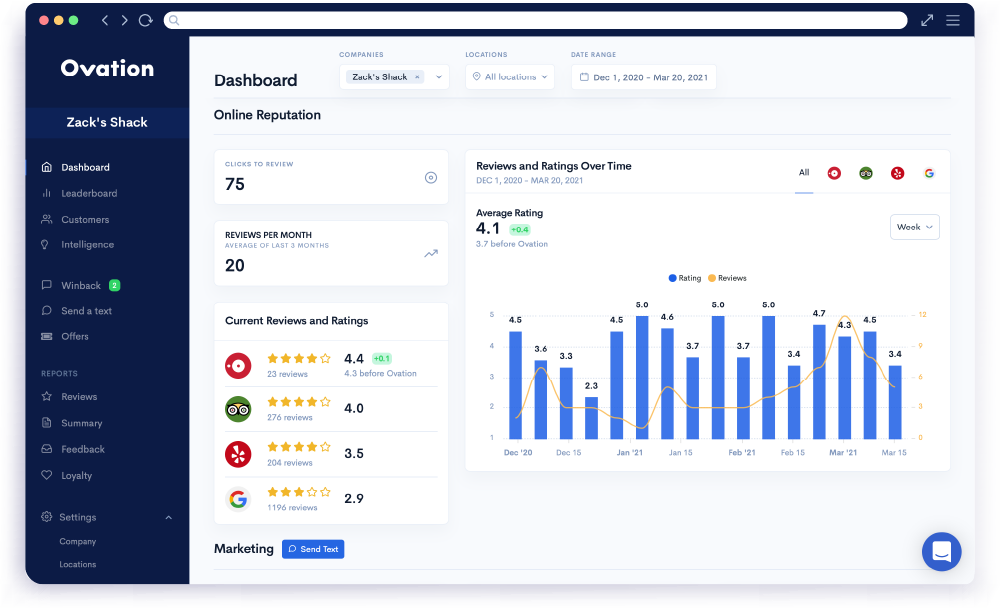Open the chat support bubble

click(941, 551)
